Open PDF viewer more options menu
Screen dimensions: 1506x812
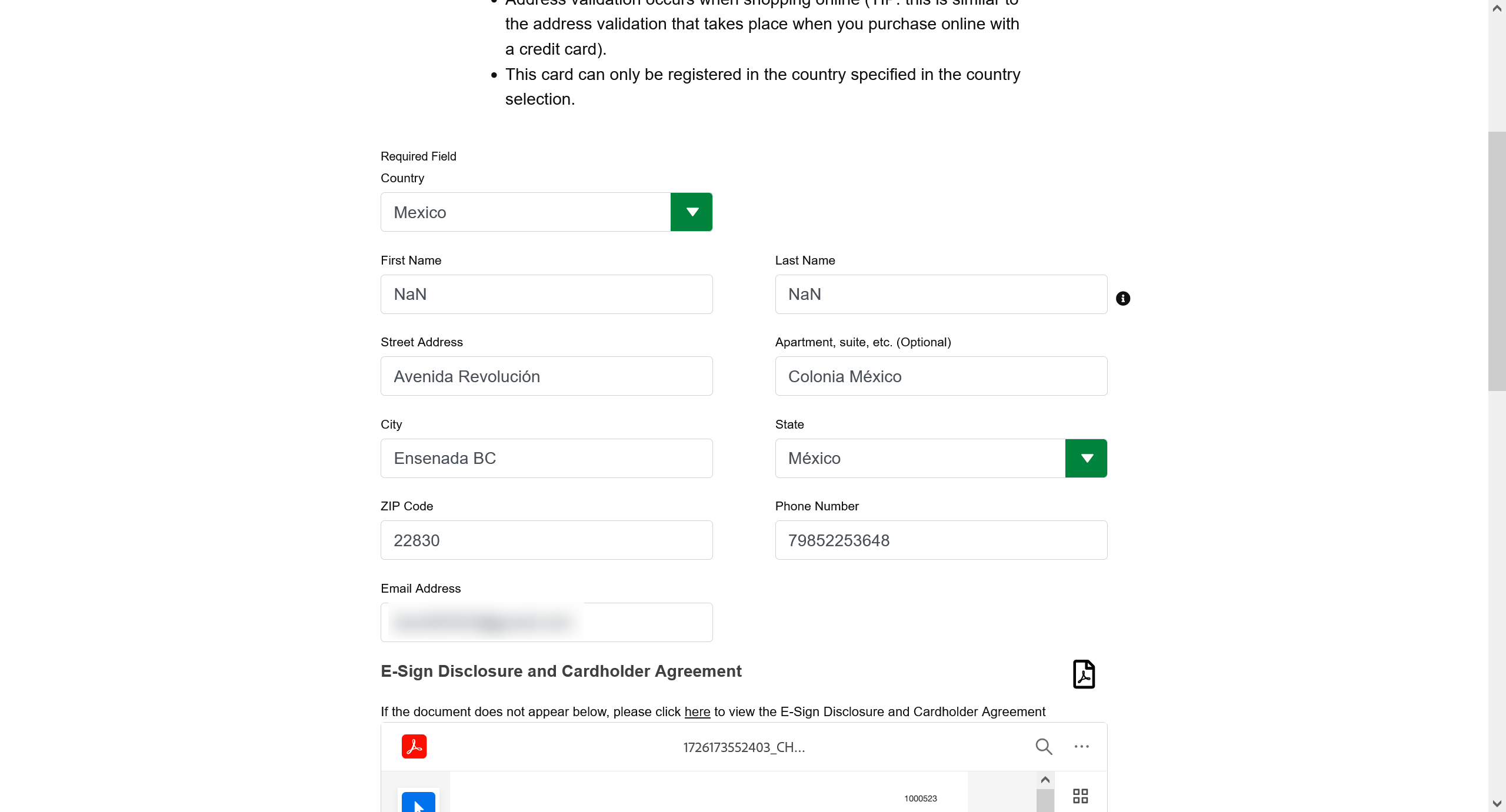point(1081,746)
